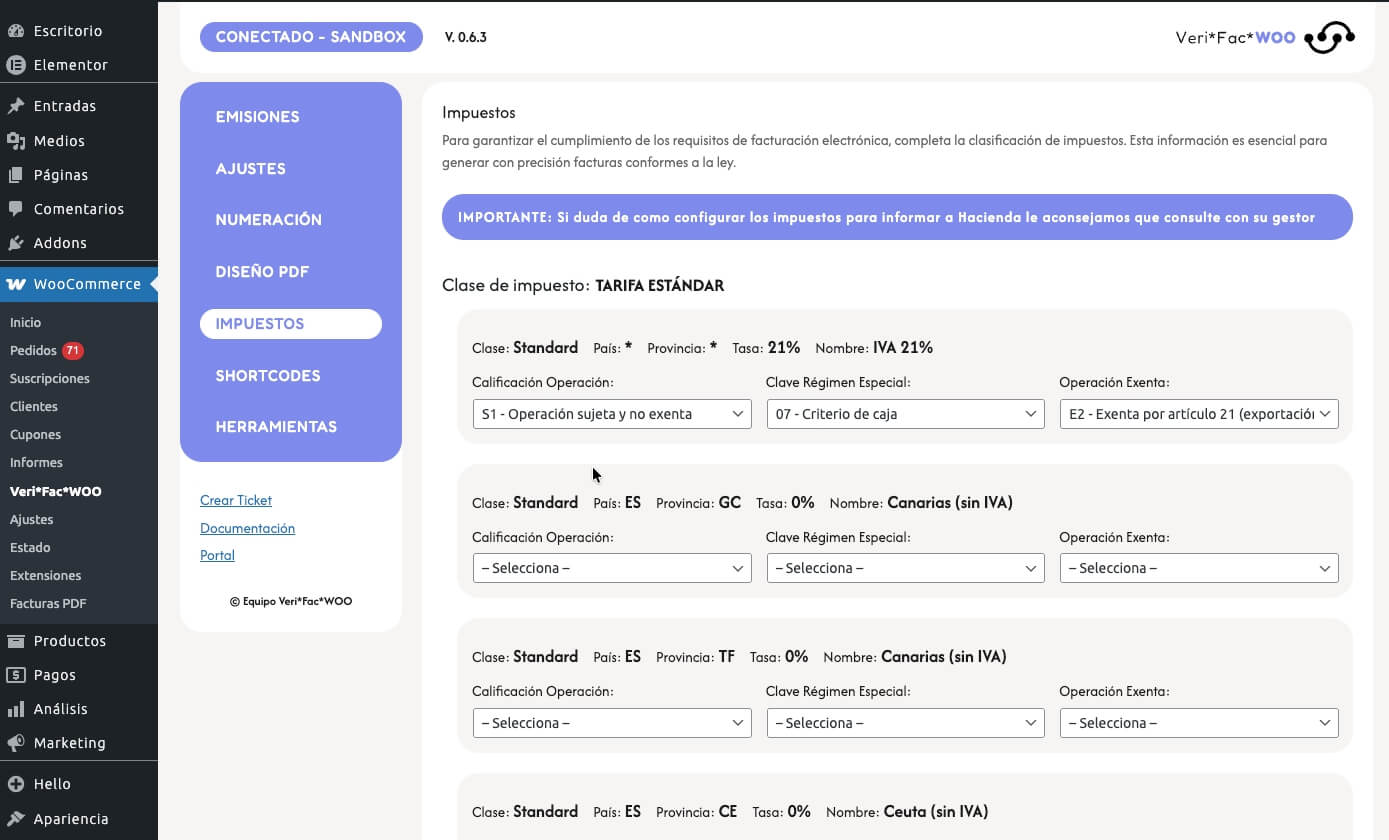Screen dimensions: 1389x840
Task: Open the Veri*Fac*WOO submenu item
Action: [55, 492]
